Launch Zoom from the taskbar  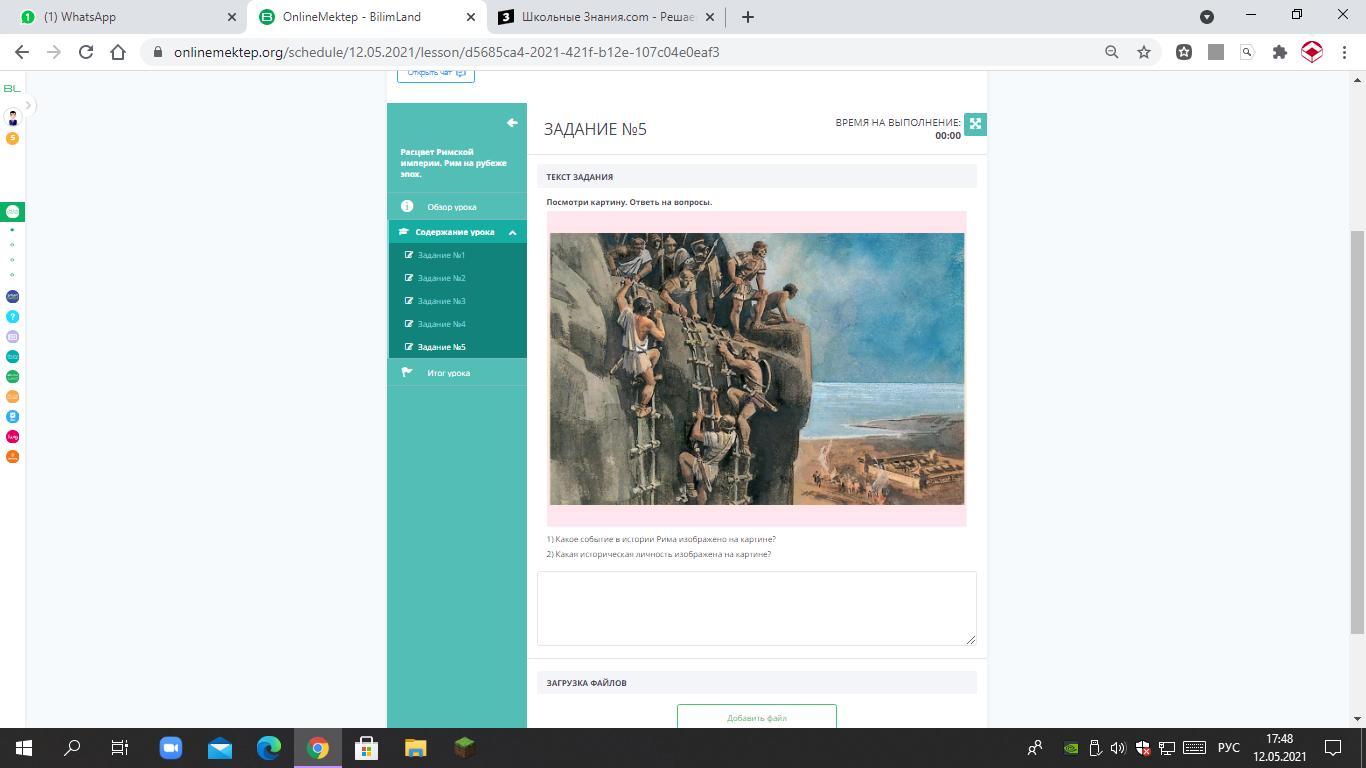point(170,748)
